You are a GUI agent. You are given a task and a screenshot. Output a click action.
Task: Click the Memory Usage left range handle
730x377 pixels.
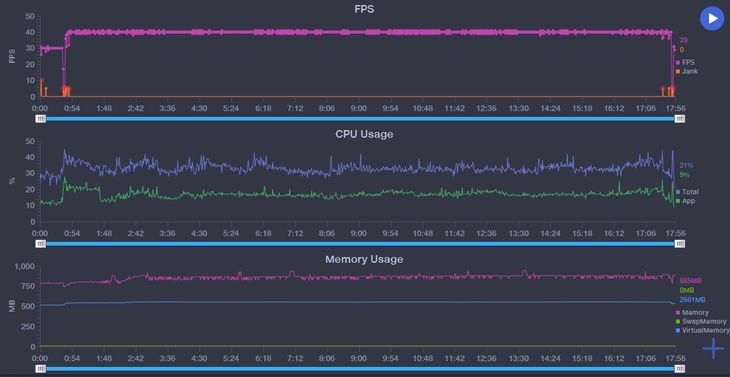click(41, 369)
